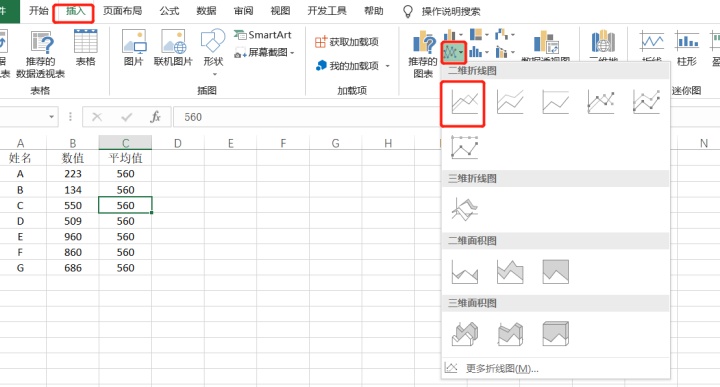Click 获取加载项 button
The width and height of the screenshot is (720, 387).
pyautogui.click(x=347, y=42)
